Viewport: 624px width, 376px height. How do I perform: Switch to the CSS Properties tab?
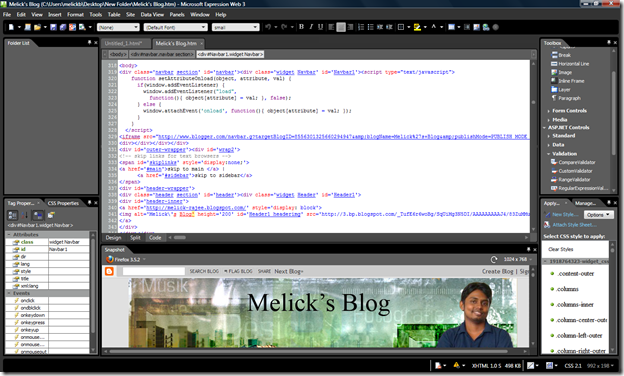[x=63, y=203]
